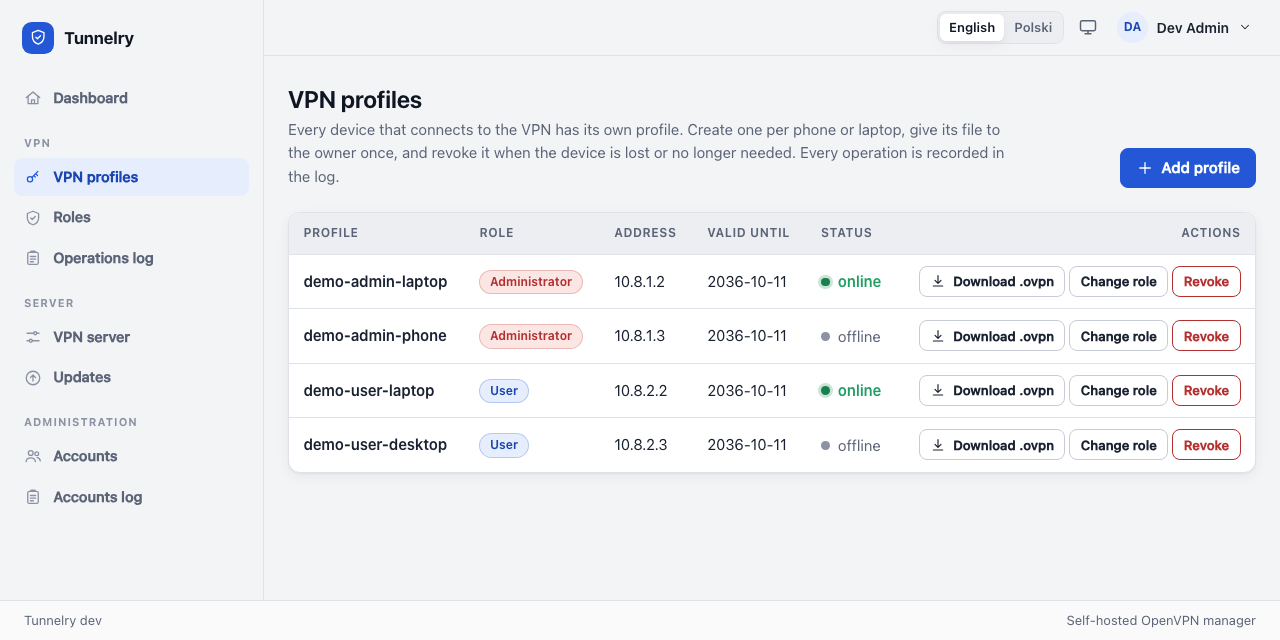The image size is (1280, 640).
Task: Click the Dashboard home icon
Action: pos(33,98)
